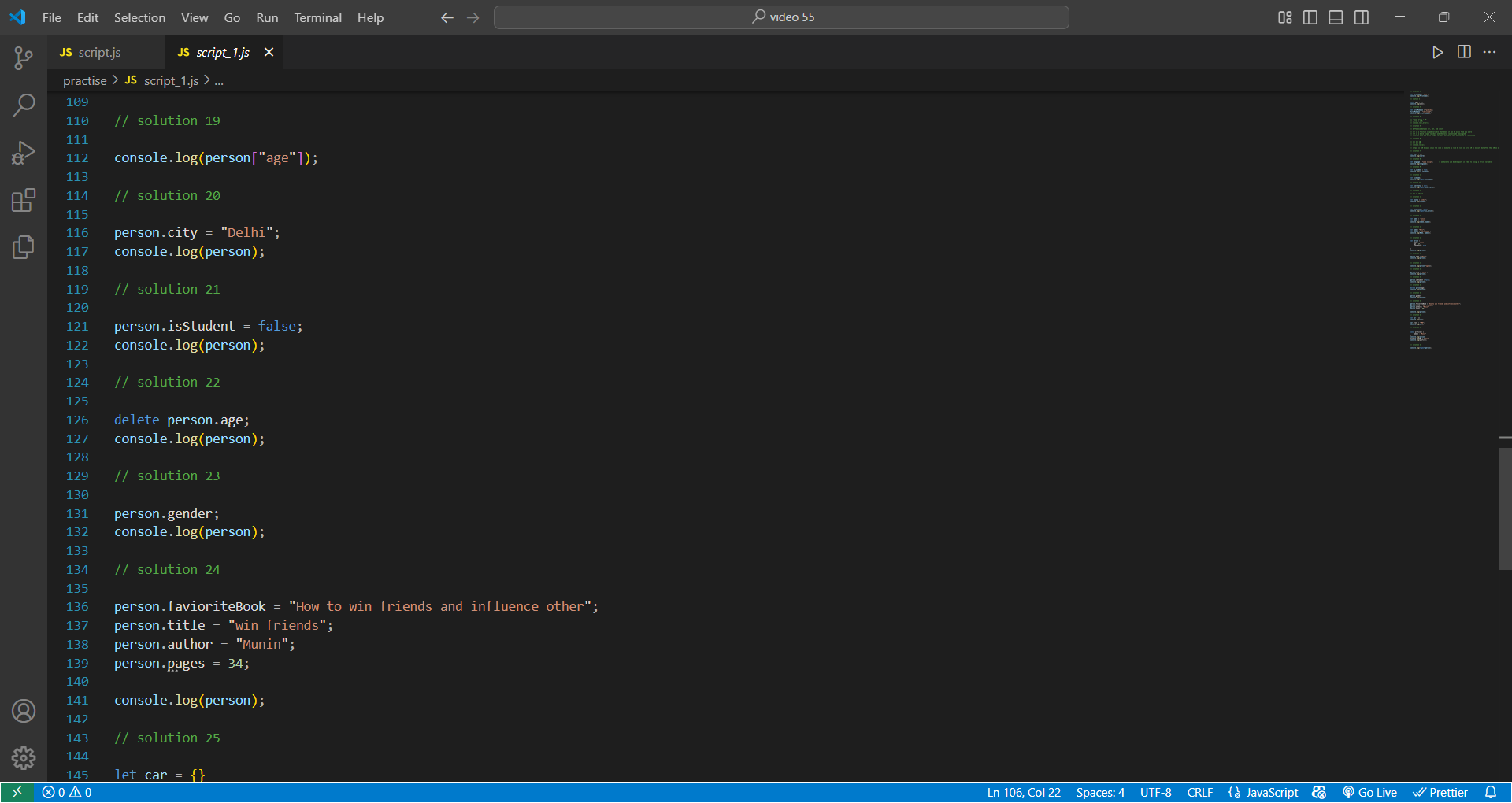The width and height of the screenshot is (1512, 803).
Task: Open Run and Debug view
Action: click(x=24, y=152)
